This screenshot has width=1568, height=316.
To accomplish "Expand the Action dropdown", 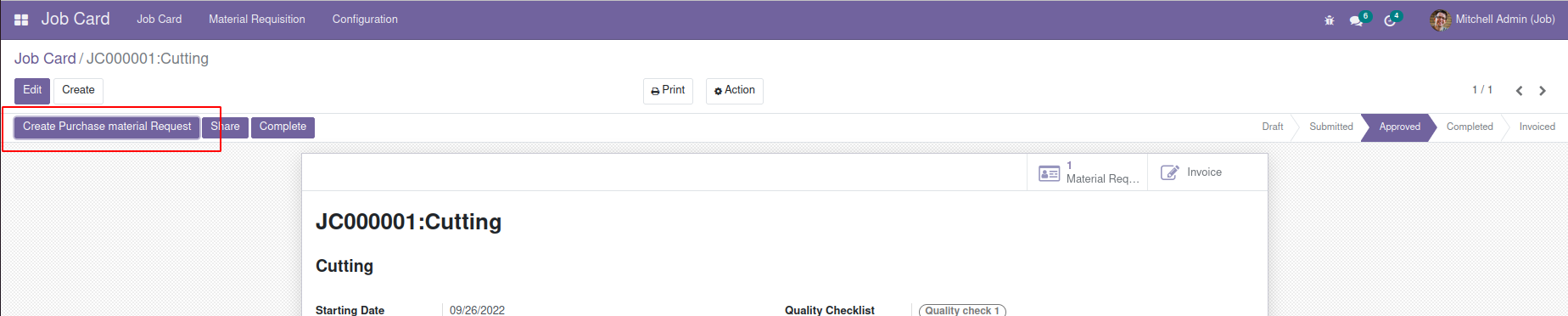I will 735,91.
